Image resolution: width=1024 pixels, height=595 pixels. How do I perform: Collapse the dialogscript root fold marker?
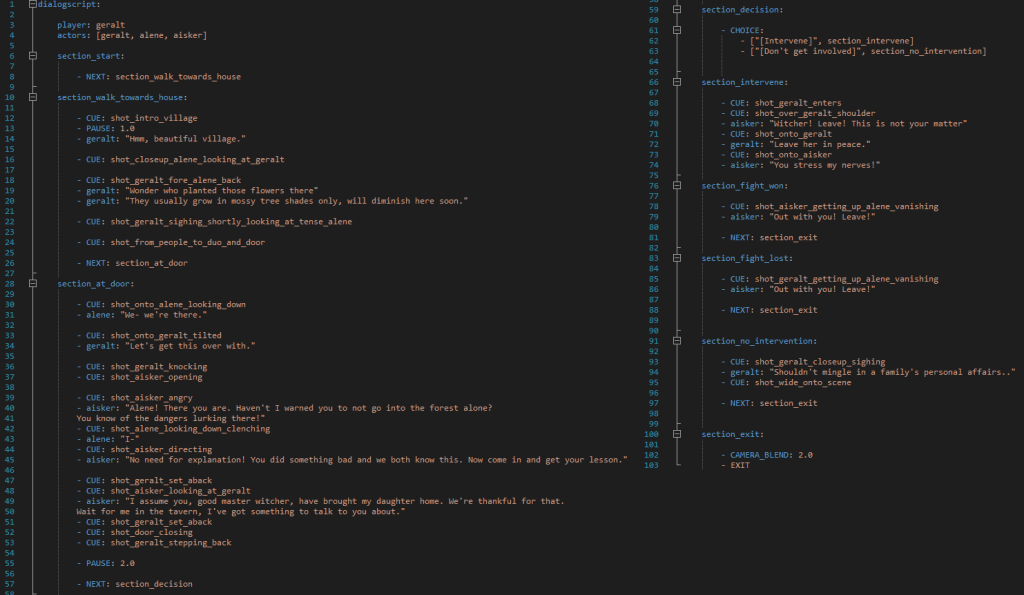33,5
